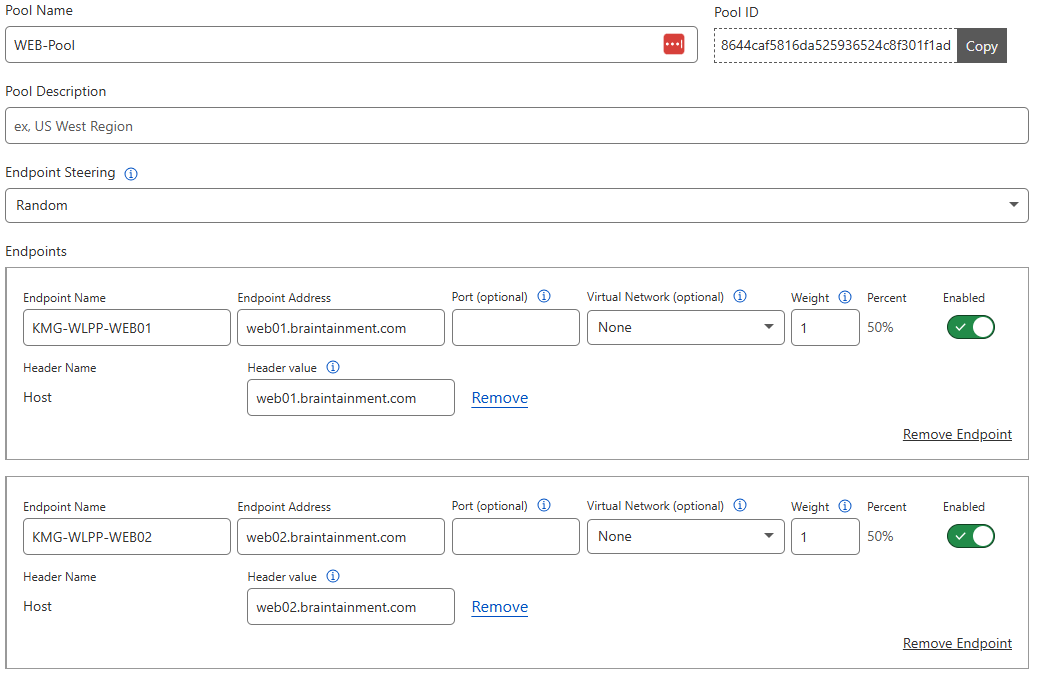1043x677 pixels.
Task: Click the Pool Description text field
Action: tap(516, 126)
